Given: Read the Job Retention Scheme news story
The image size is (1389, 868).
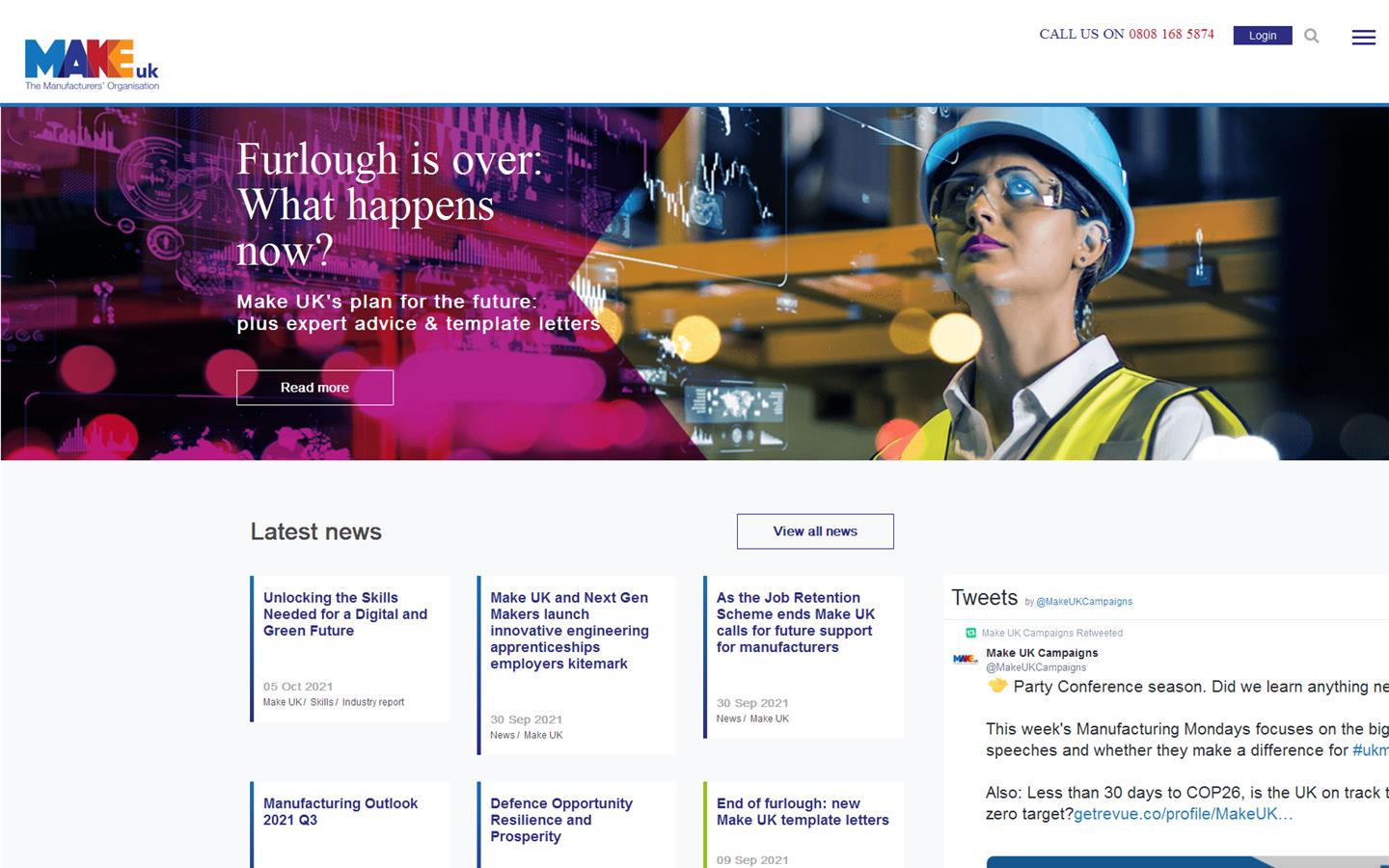Looking at the screenshot, I should (x=796, y=622).
